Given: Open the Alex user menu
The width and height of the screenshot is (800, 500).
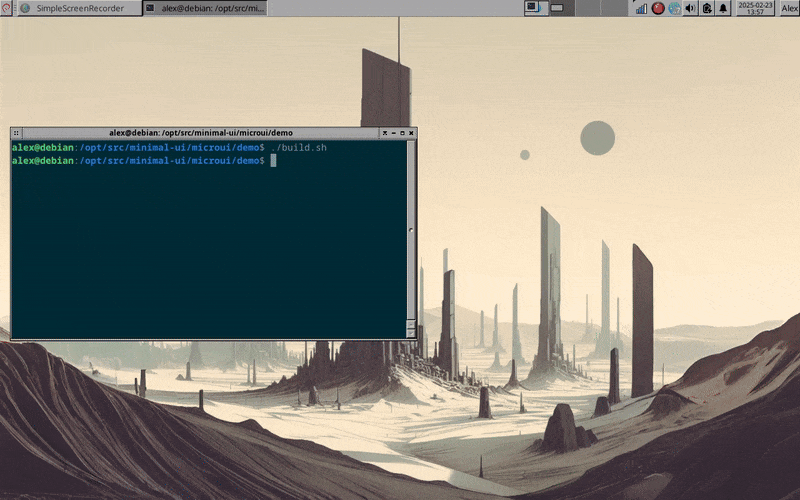Looking at the screenshot, I should point(789,8).
